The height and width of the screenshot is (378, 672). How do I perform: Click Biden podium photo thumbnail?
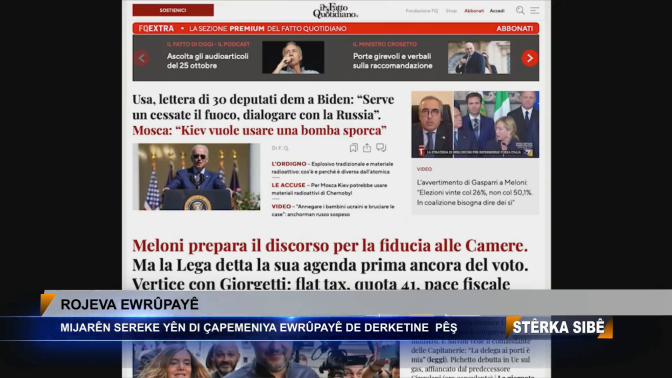point(196,177)
